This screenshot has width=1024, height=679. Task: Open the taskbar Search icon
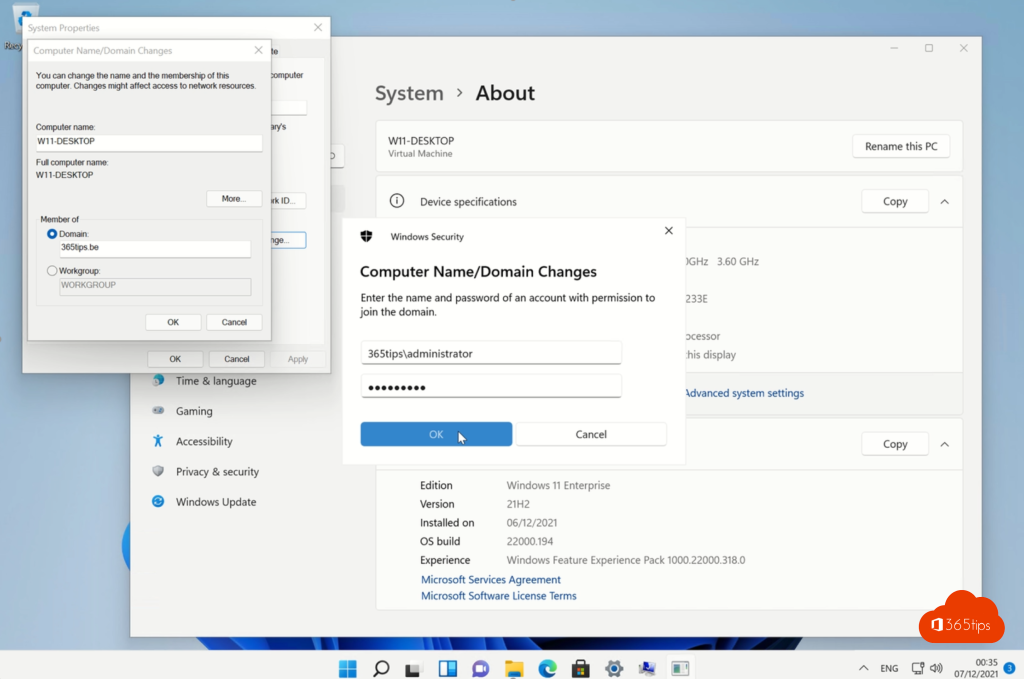pyautogui.click(x=381, y=669)
